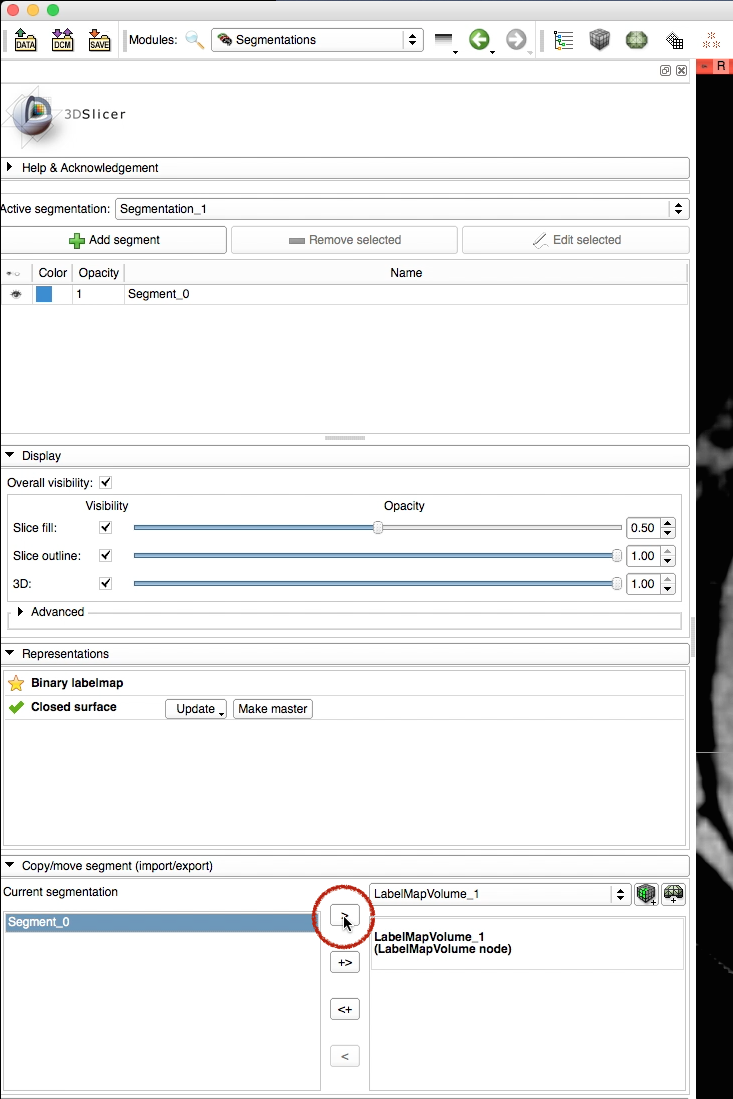Undock the module panel float icon
This screenshot has width=733, height=1099.
pos(666,70)
